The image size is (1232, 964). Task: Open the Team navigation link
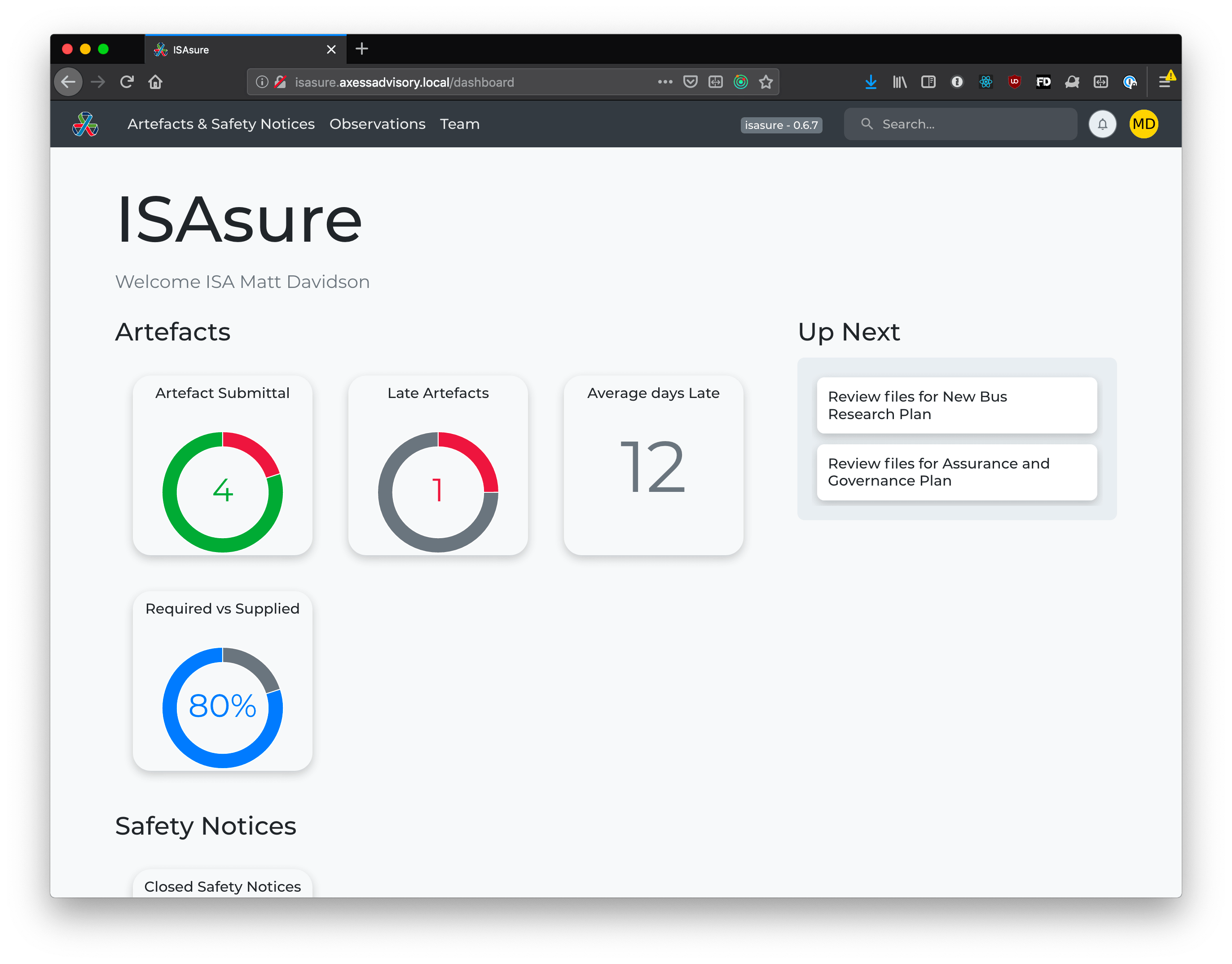459,124
